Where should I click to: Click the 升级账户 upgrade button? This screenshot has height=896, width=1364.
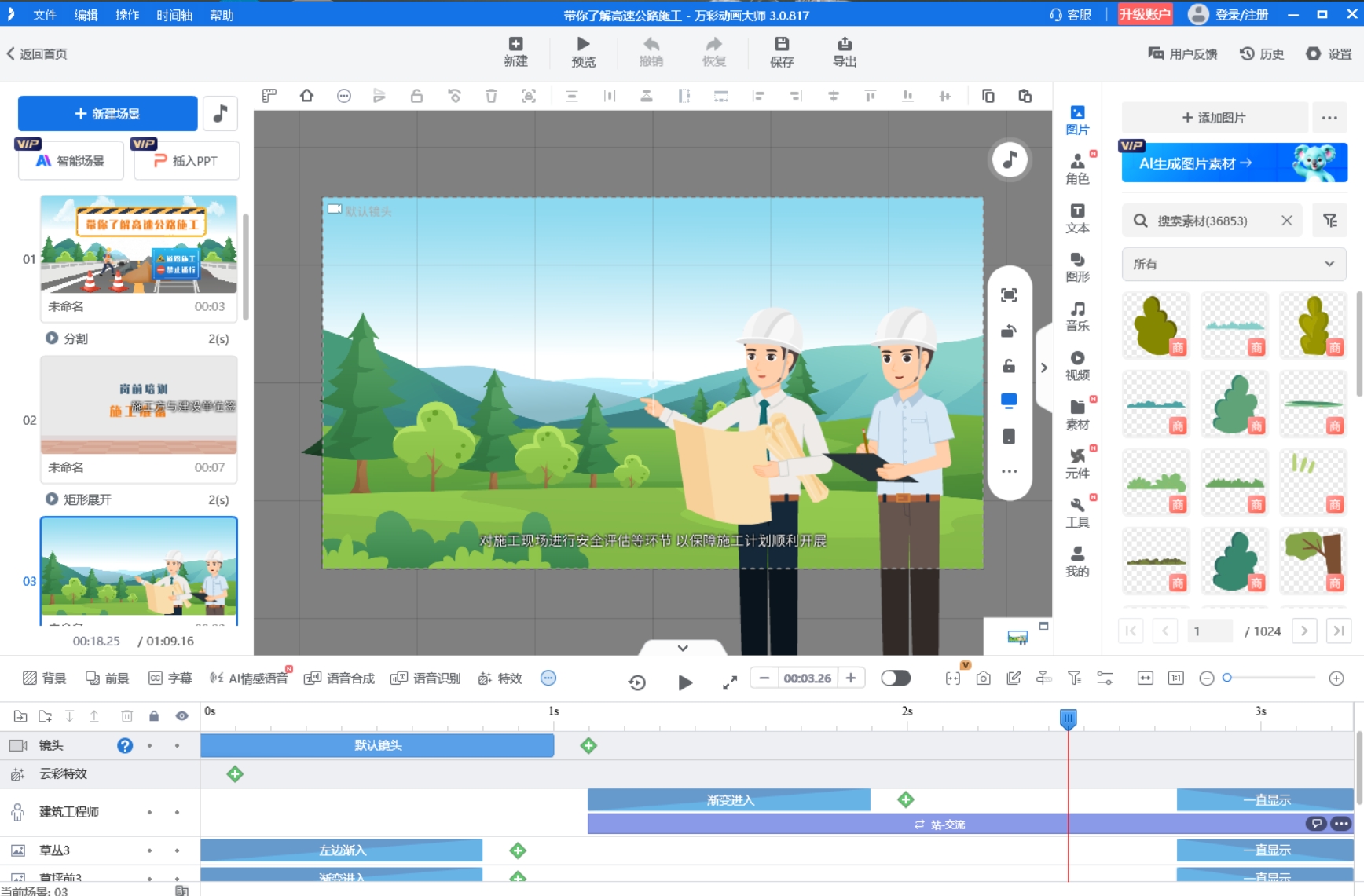(x=1145, y=14)
